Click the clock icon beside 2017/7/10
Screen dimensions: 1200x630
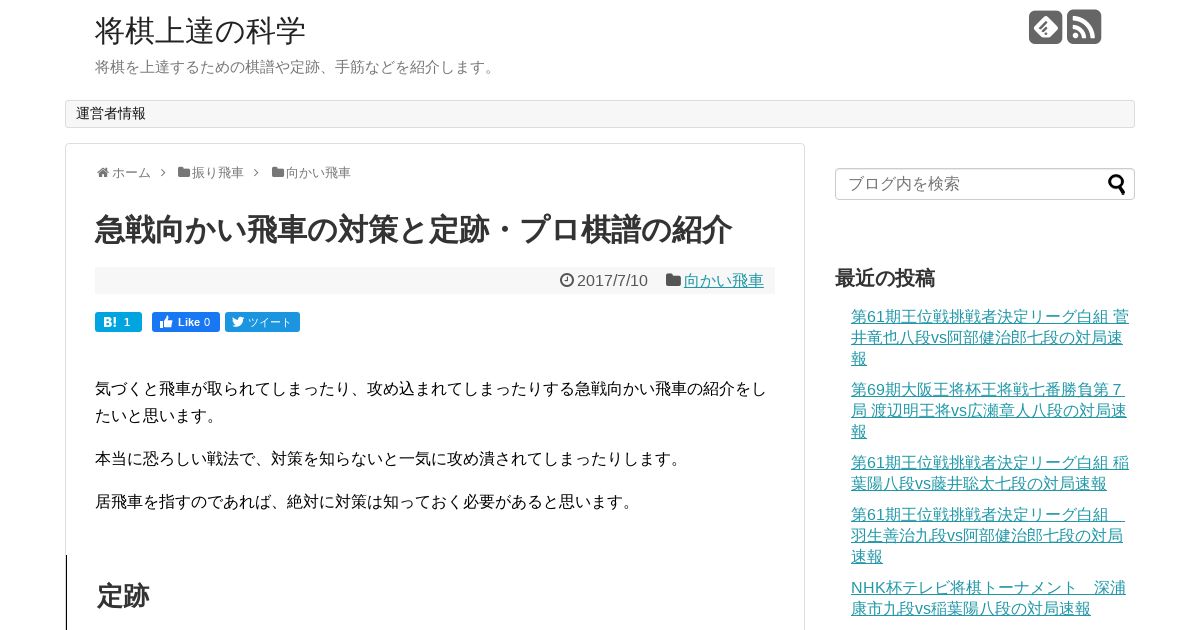pos(567,281)
